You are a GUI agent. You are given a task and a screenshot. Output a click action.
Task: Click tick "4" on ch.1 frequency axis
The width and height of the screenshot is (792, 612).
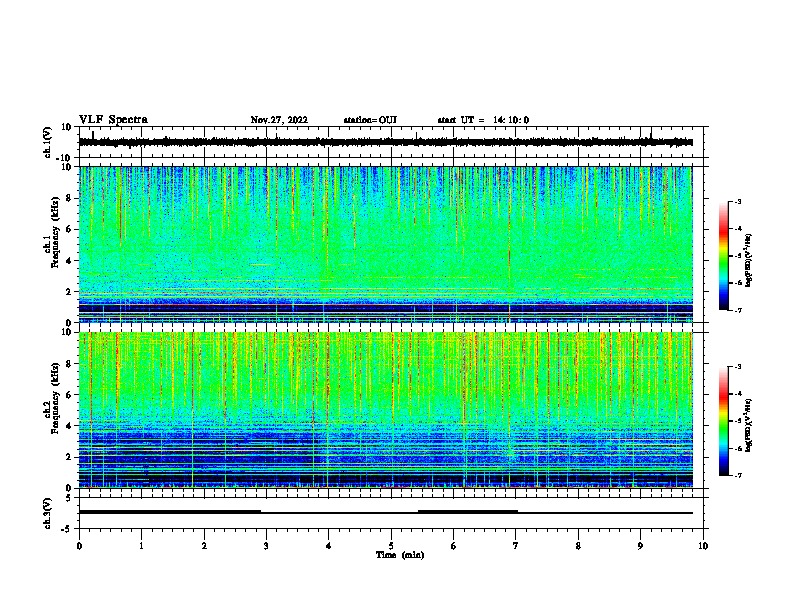(69, 261)
